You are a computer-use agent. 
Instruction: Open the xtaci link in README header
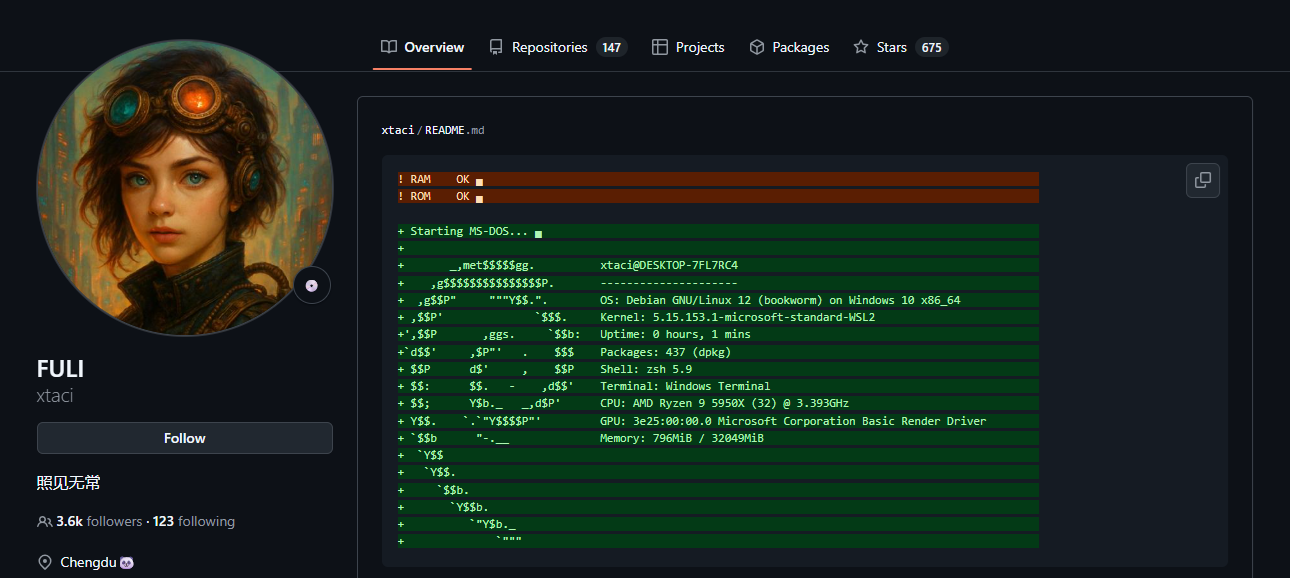pos(397,130)
